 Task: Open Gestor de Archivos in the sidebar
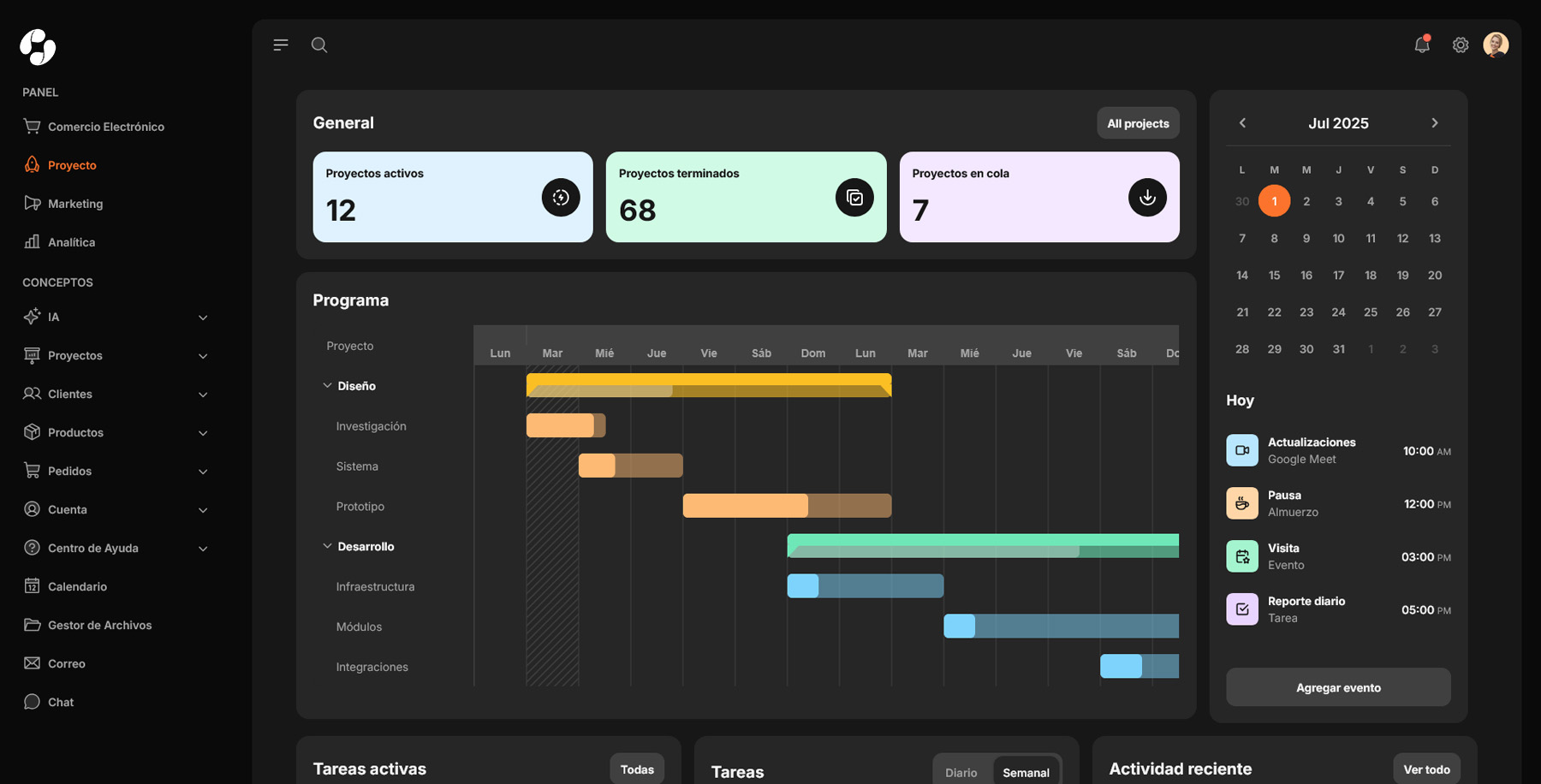point(99,625)
